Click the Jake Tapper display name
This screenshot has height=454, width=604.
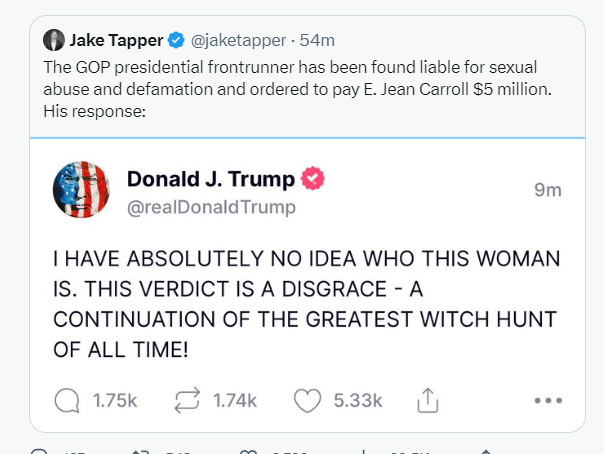click(116, 40)
